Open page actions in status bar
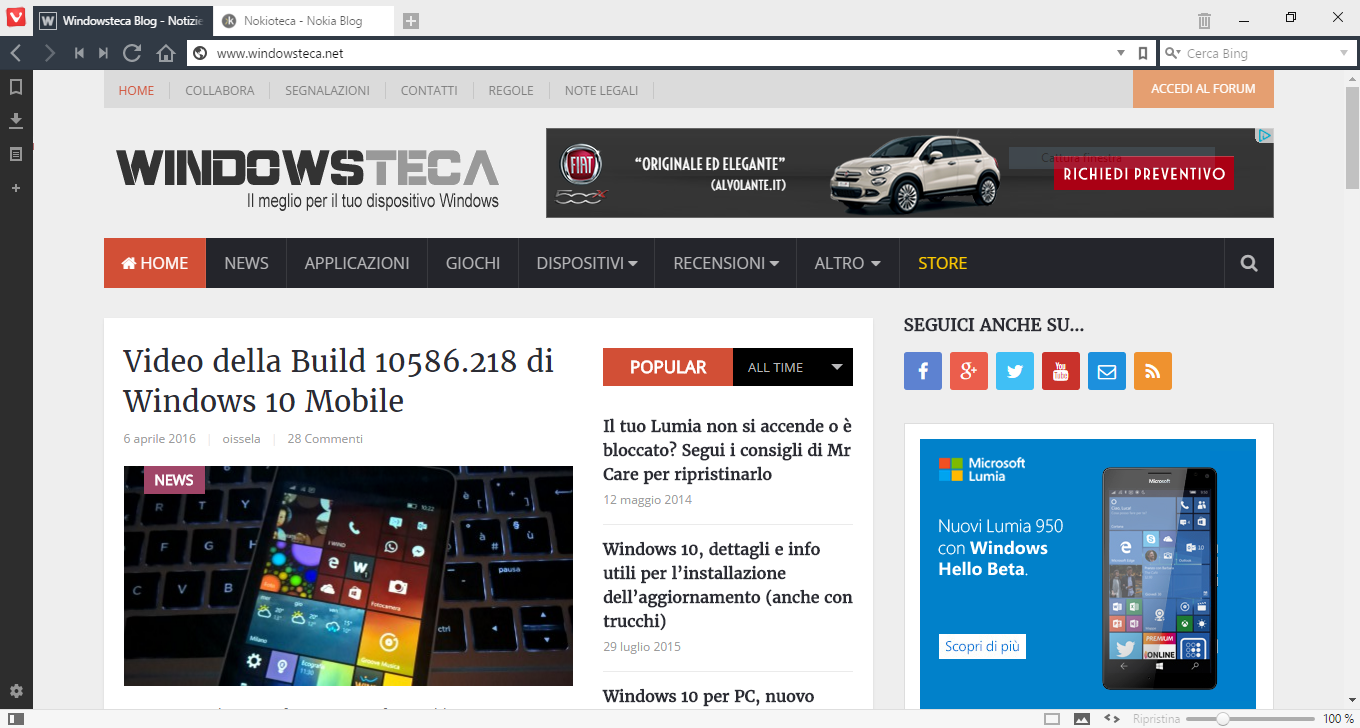 (1111, 718)
